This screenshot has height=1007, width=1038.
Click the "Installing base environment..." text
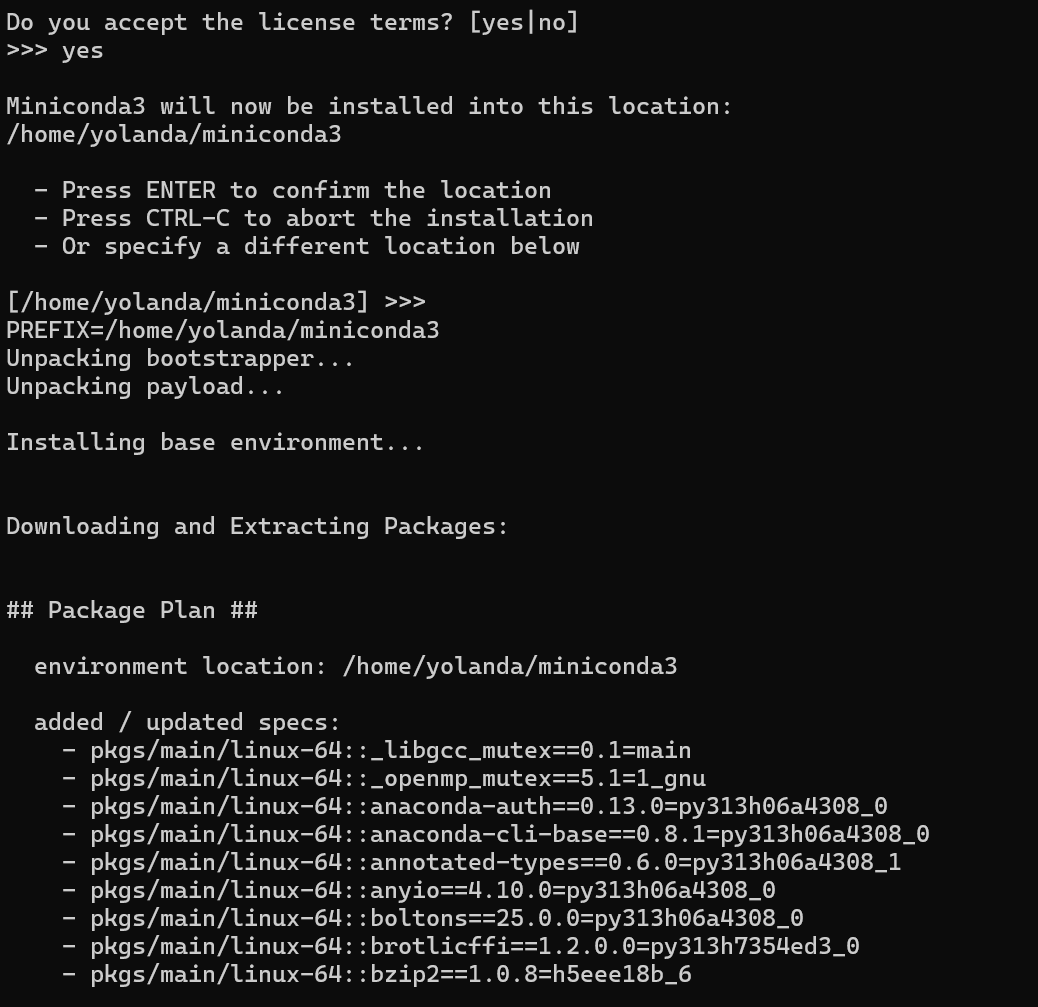[x=215, y=442]
